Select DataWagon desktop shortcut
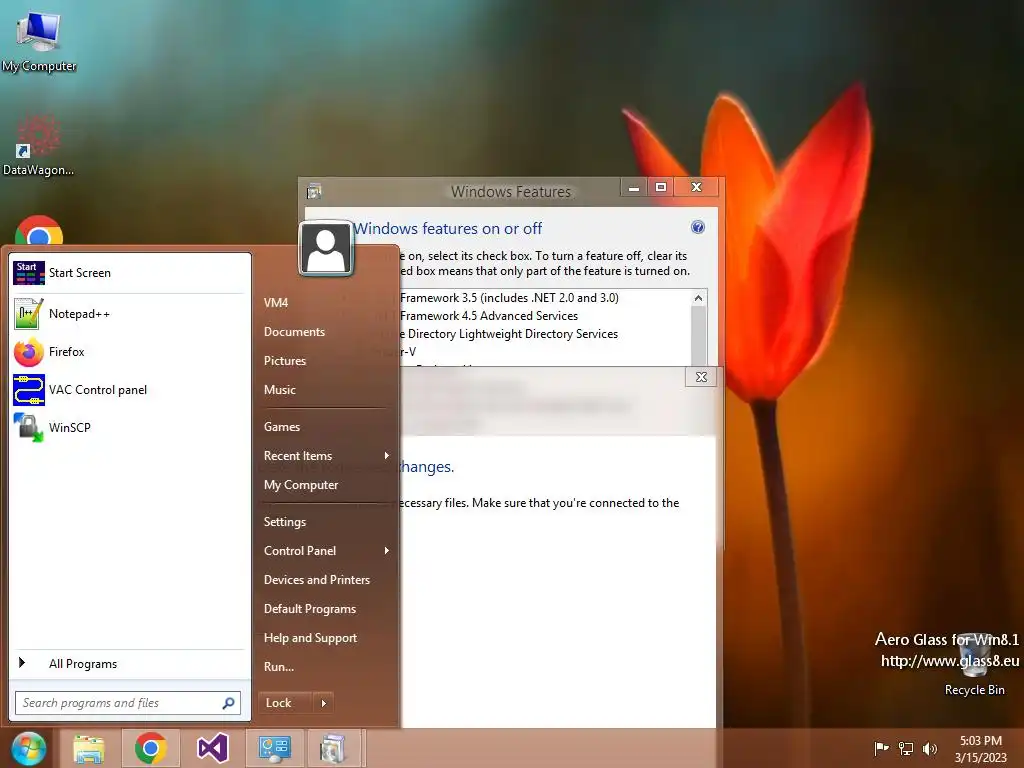 tap(38, 146)
